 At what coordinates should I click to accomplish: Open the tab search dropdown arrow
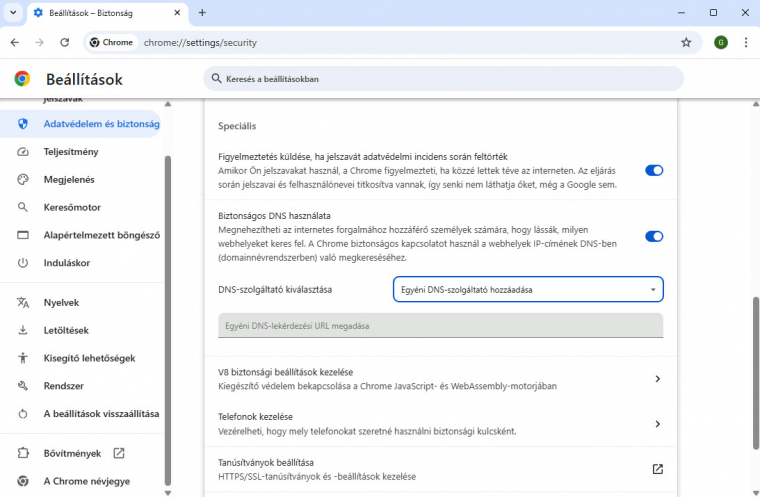[x=13, y=13]
